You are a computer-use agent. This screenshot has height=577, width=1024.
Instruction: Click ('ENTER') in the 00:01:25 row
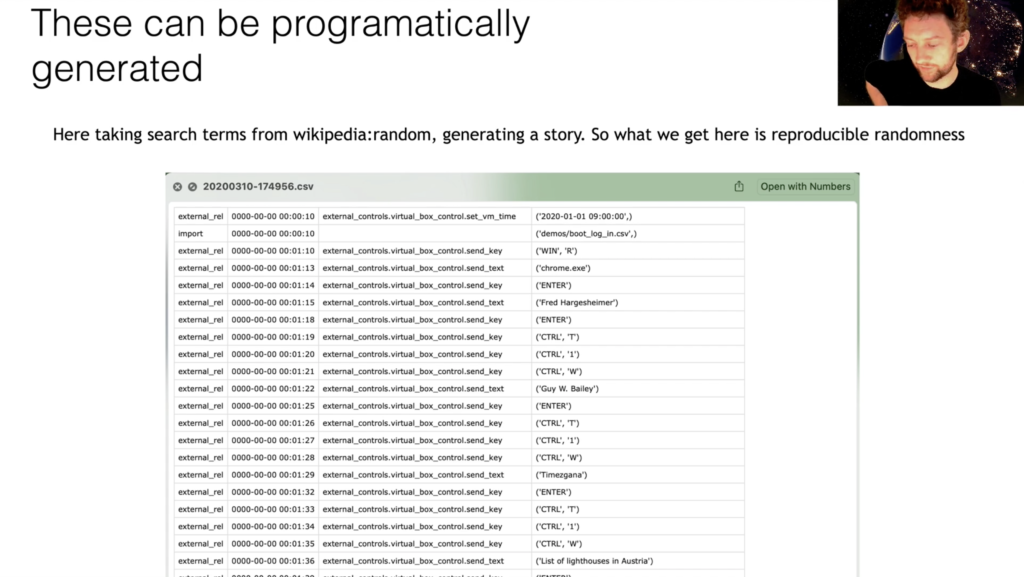[553, 406]
